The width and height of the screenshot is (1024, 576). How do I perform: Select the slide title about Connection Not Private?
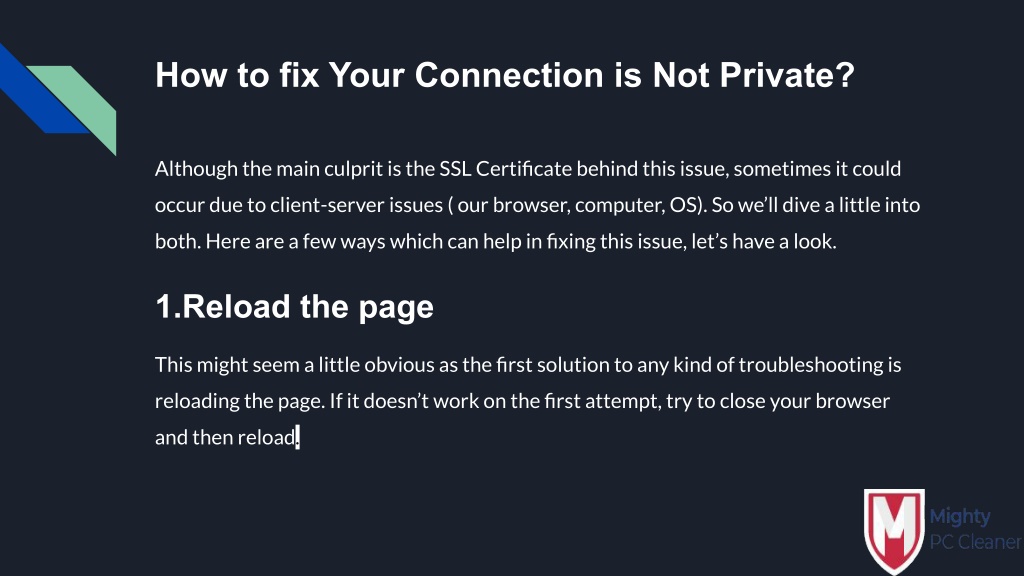click(x=505, y=75)
